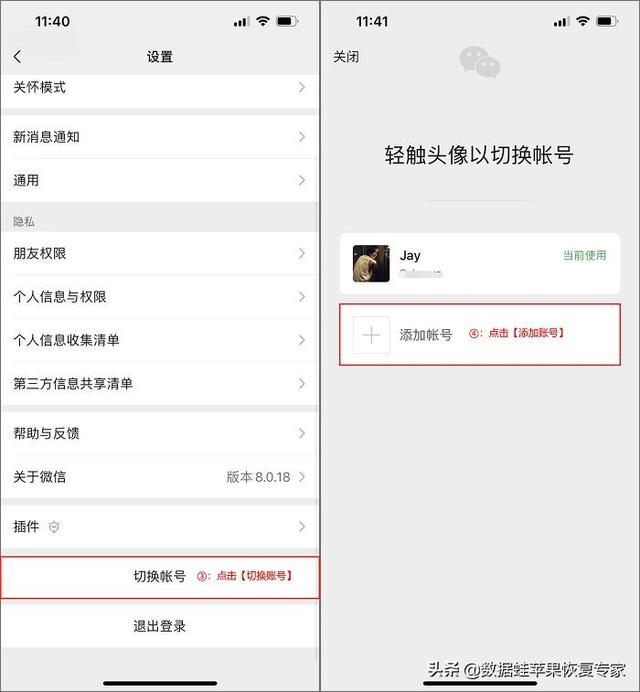
Task: Tap 切换帐号 button
Action: (x=159, y=577)
